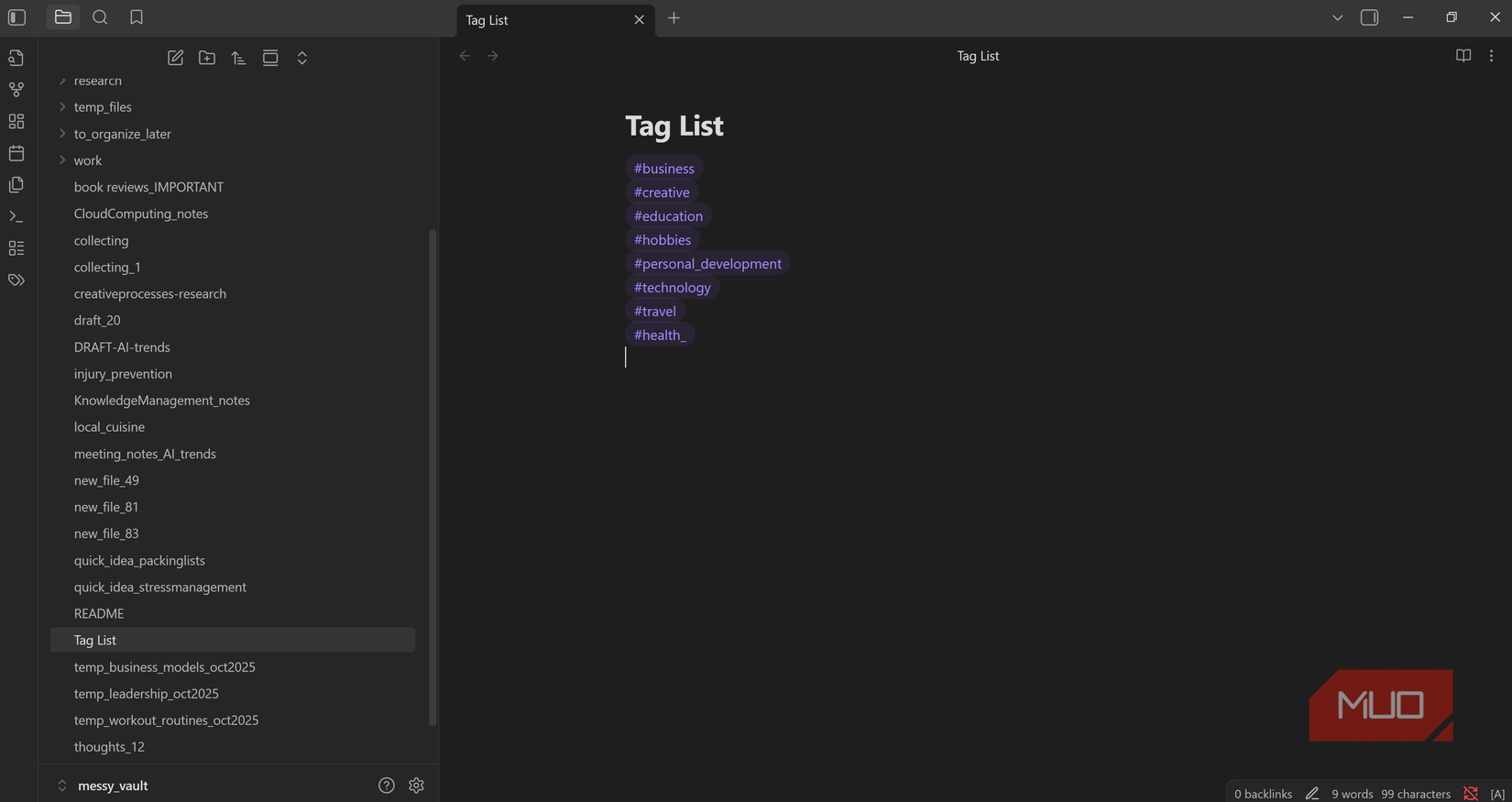The width and height of the screenshot is (1512, 802).
Task: Open the README note
Action: click(99, 613)
